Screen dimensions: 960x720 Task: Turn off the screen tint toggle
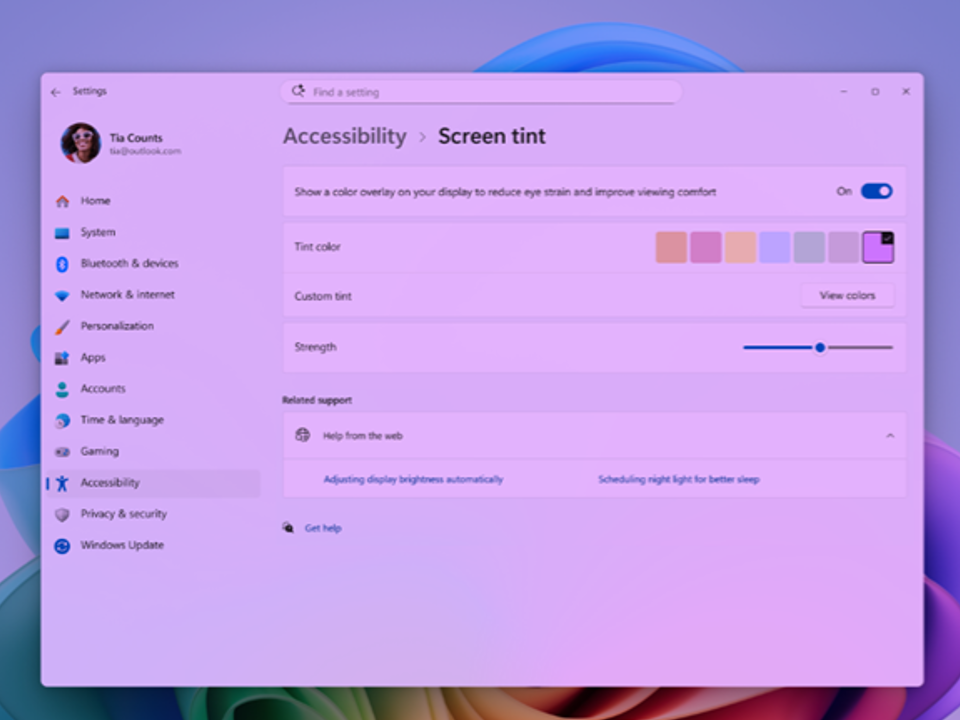click(876, 192)
